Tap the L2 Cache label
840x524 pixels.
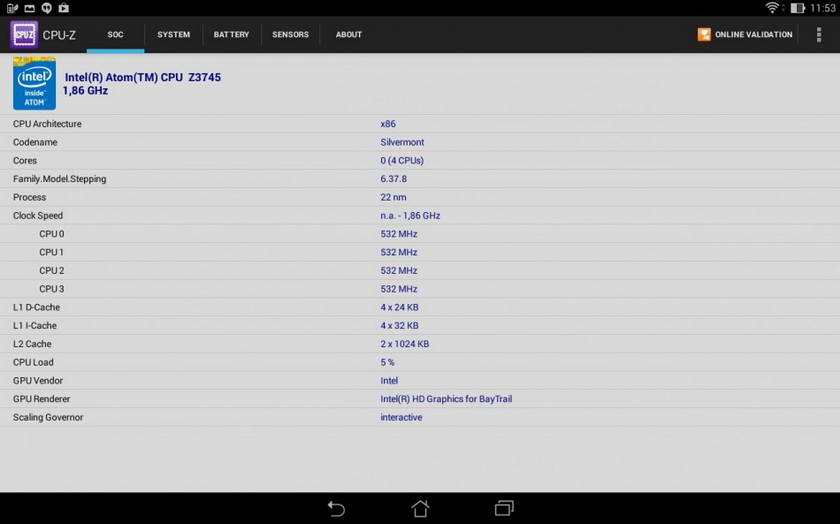point(32,344)
